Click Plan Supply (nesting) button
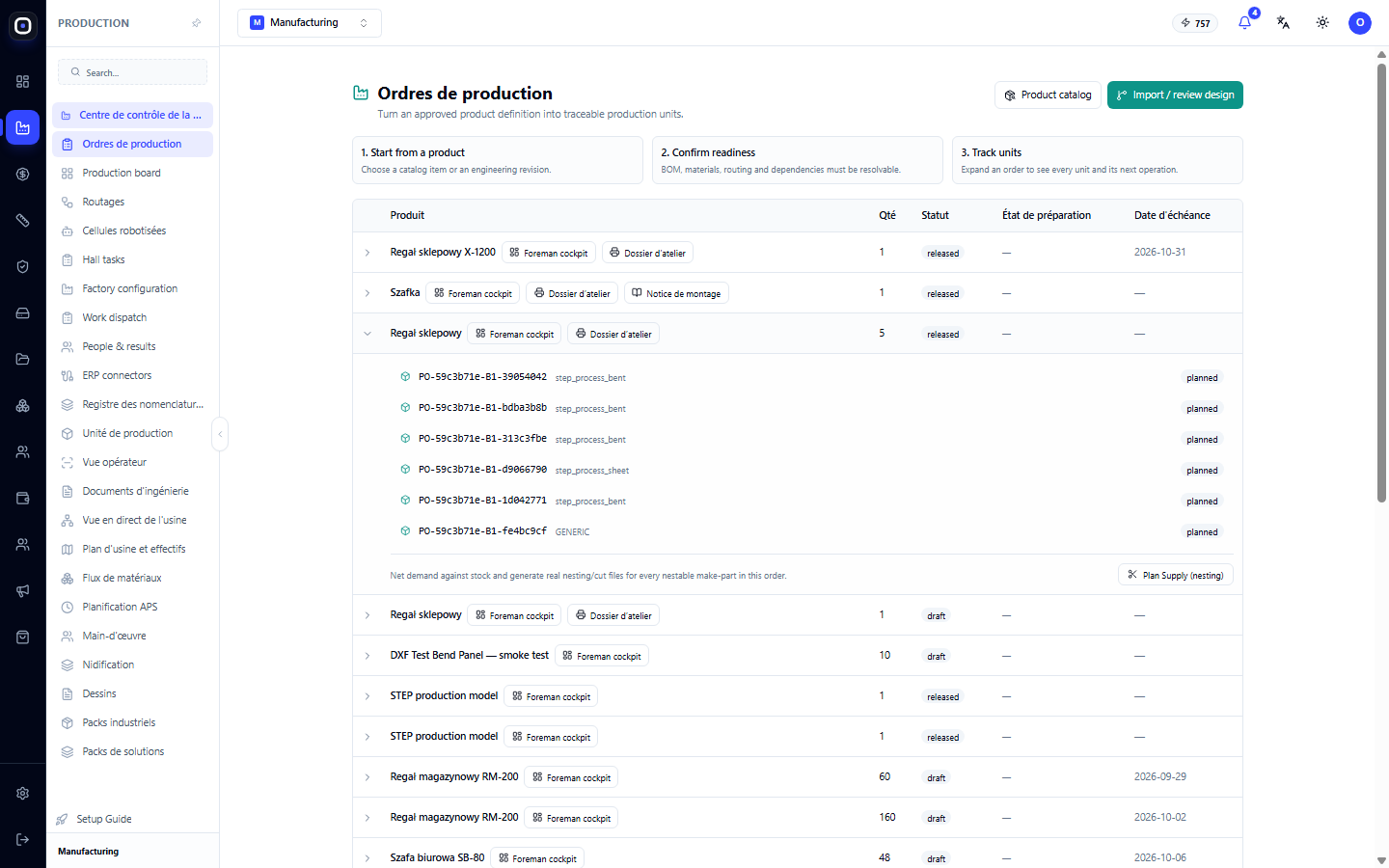Viewport: 1389px width, 868px height. pyautogui.click(x=1176, y=575)
